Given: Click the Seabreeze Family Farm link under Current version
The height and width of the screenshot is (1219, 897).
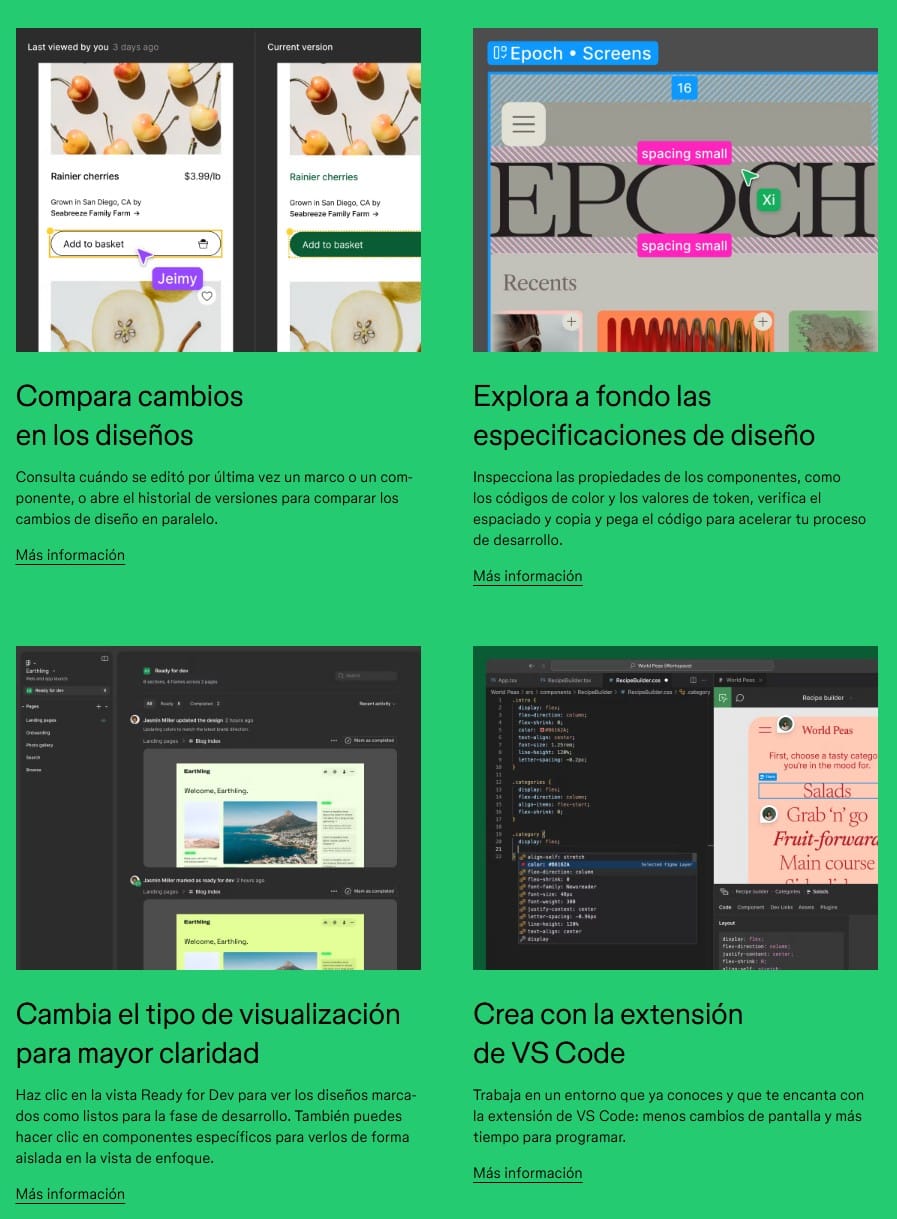Looking at the screenshot, I should pyautogui.click(x=335, y=214).
